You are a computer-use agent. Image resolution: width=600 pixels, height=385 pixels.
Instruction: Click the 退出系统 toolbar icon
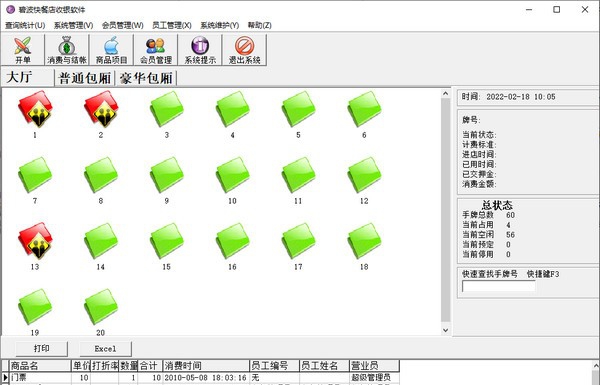tap(245, 50)
